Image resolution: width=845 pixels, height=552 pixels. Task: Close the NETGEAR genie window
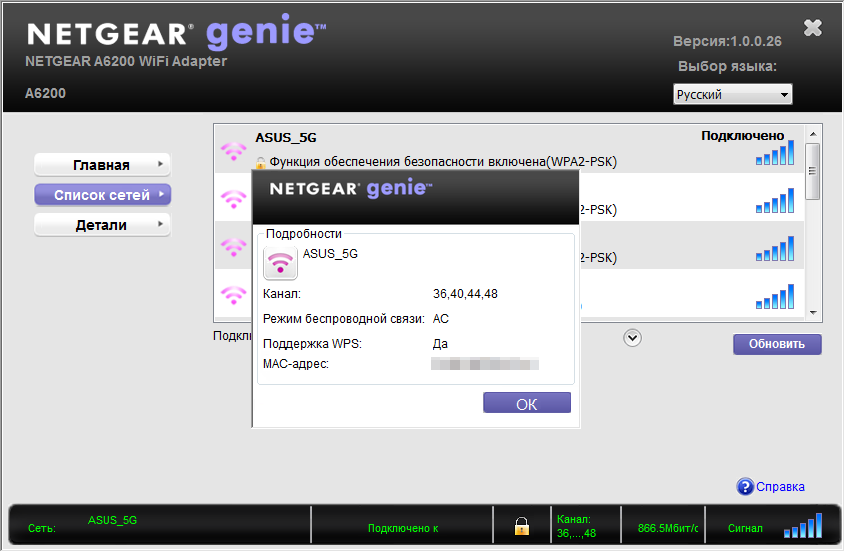(x=812, y=27)
